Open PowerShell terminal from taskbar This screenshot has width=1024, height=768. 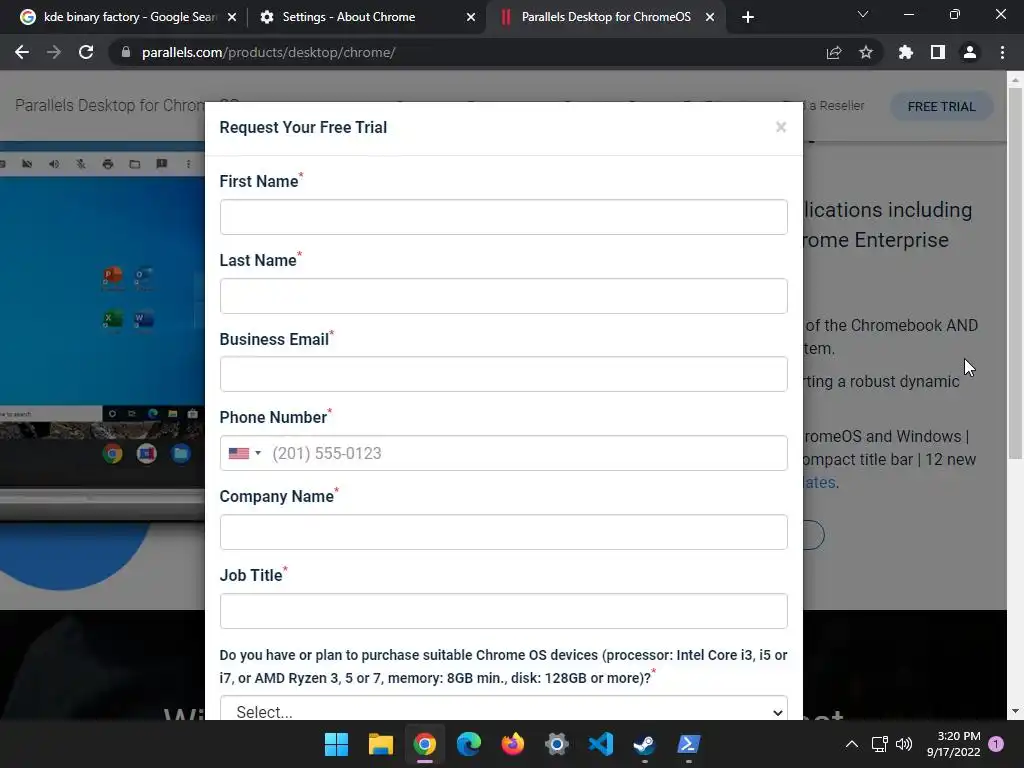point(688,744)
